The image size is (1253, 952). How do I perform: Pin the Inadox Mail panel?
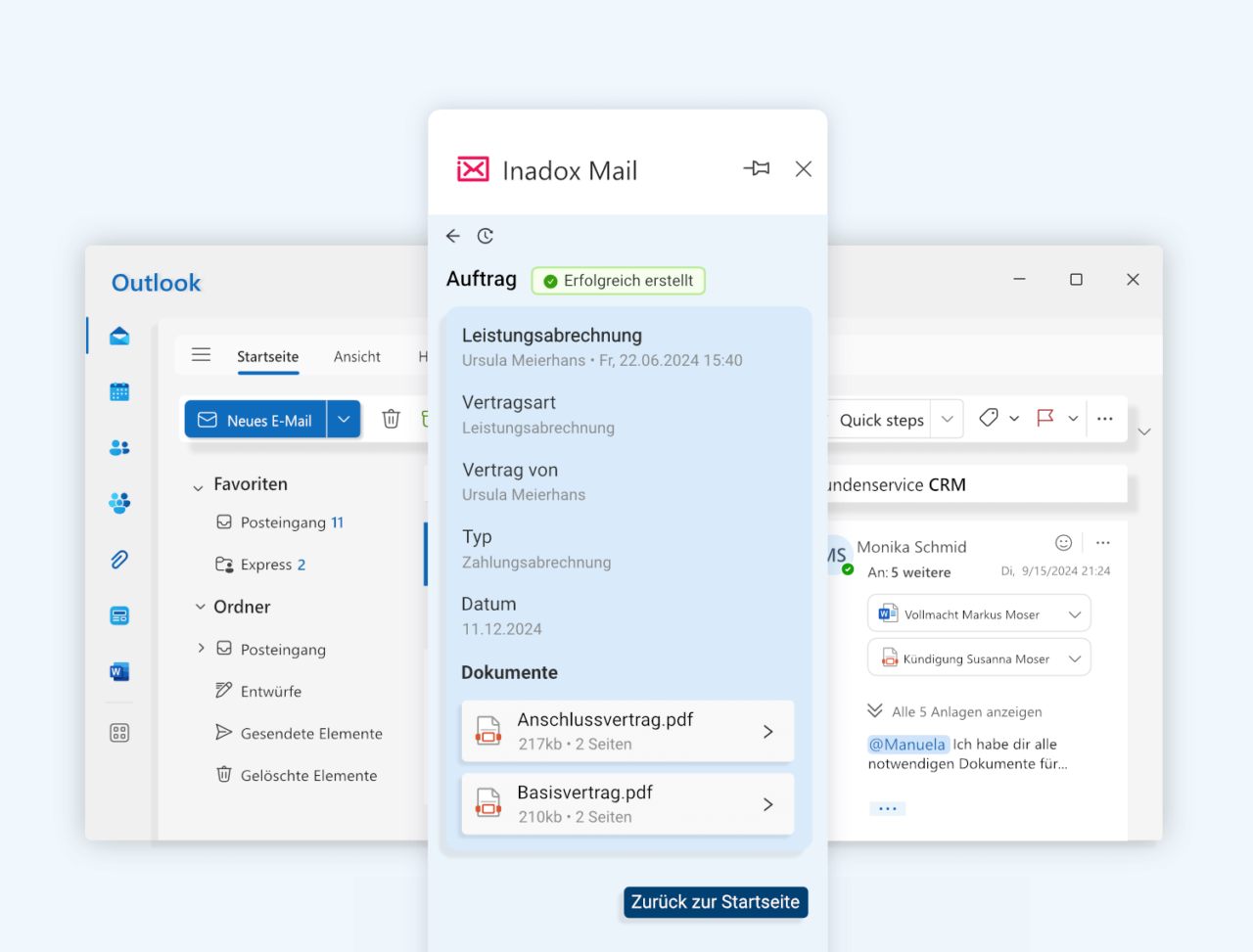tap(757, 168)
